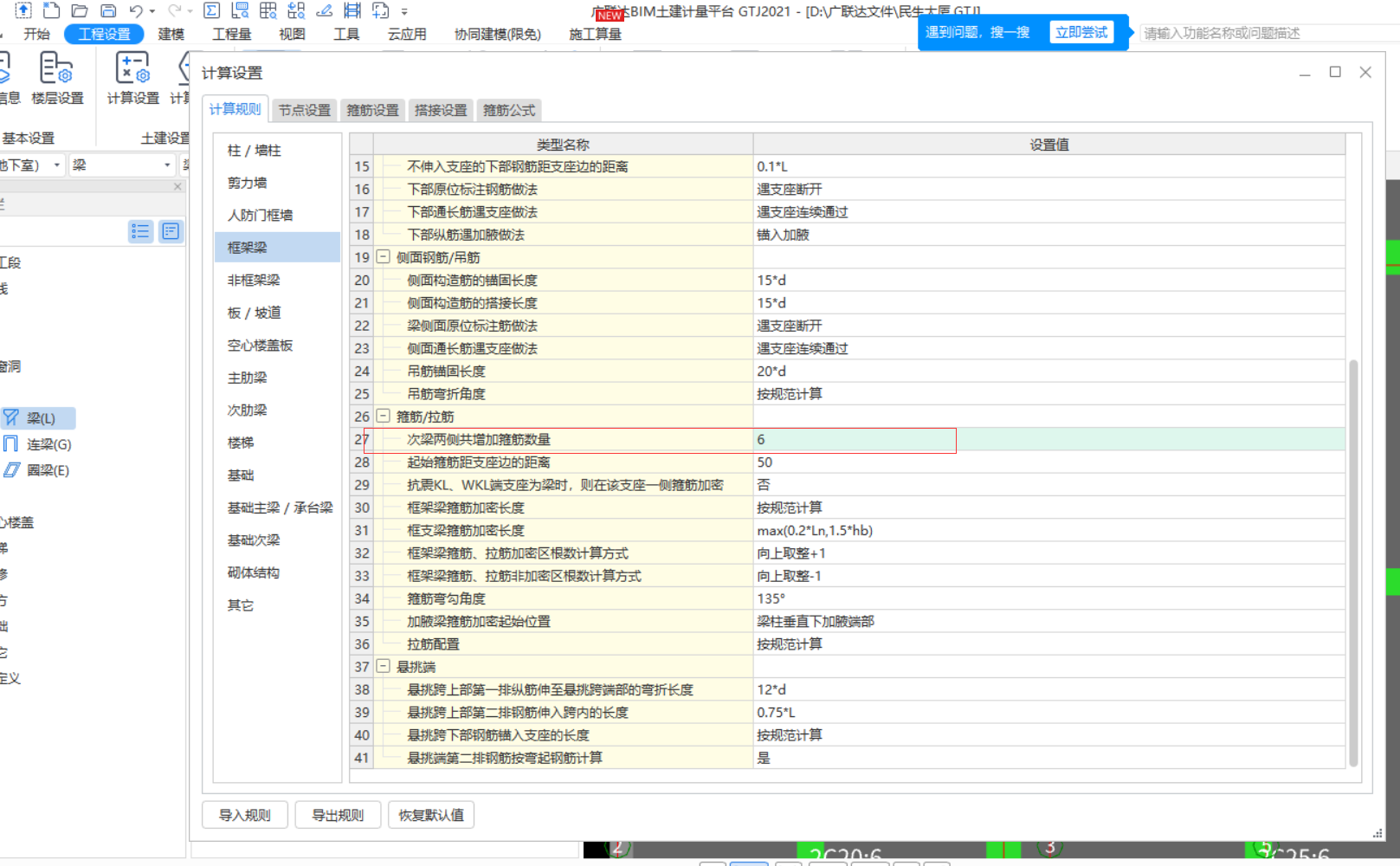1400x866 pixels.
Task: Select the 柱 / 墙柱 category
Action: pos(278,151)
